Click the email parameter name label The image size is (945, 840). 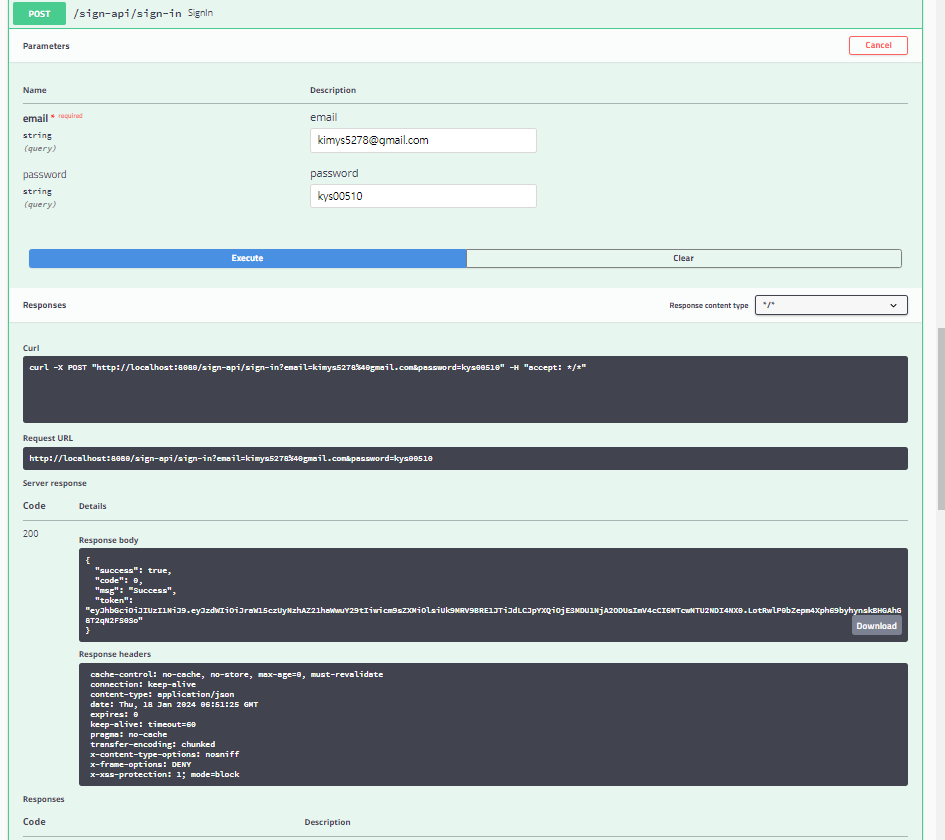point(36,118)
